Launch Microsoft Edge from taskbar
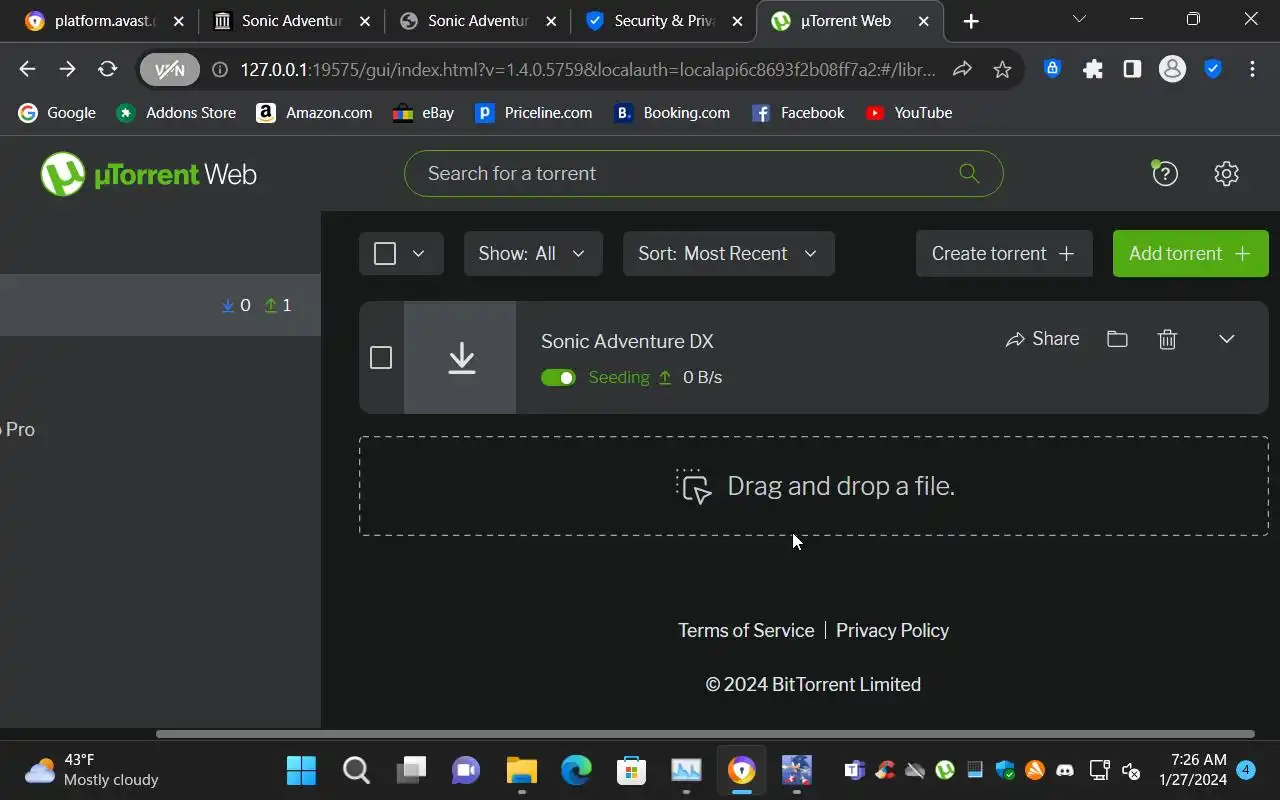This screenshot has width=1280, height=800. 576,770
